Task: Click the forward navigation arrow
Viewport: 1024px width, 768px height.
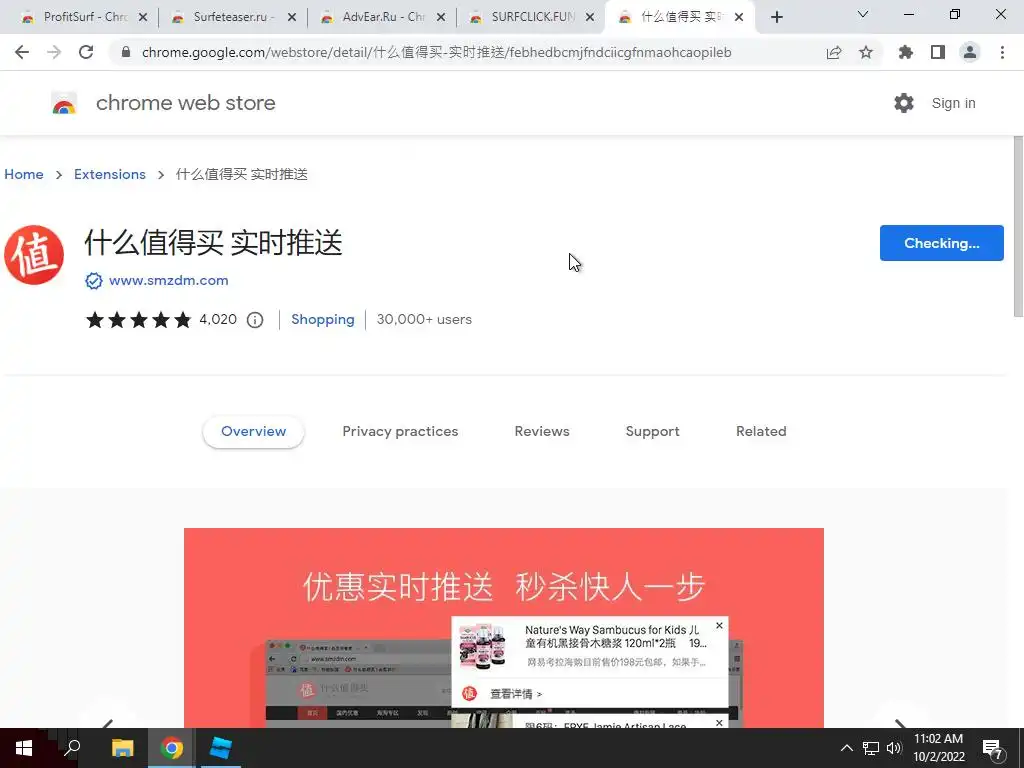Action: point(54,52)
